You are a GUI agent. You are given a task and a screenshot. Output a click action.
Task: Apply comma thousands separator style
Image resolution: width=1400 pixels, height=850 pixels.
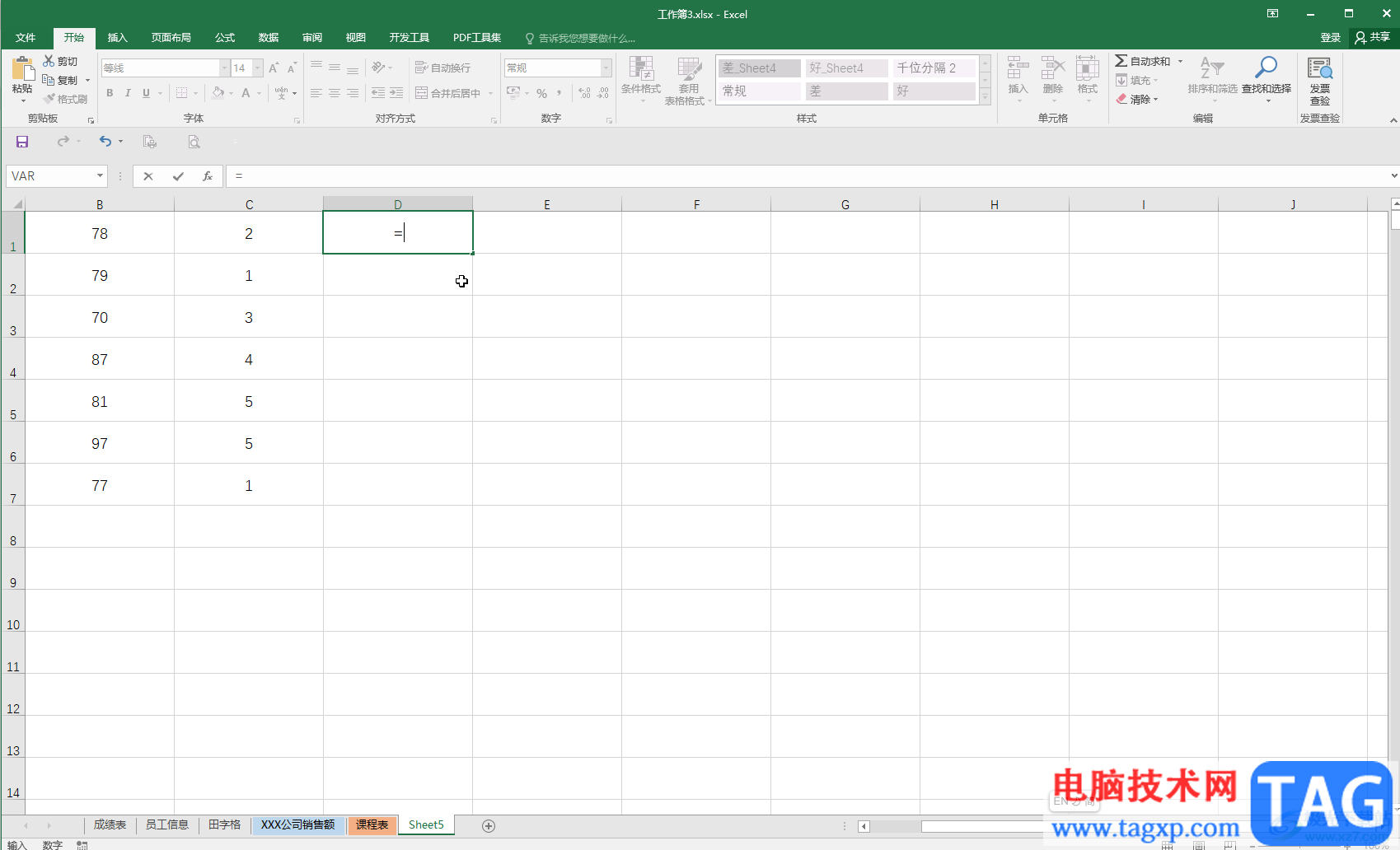[560, 93]
